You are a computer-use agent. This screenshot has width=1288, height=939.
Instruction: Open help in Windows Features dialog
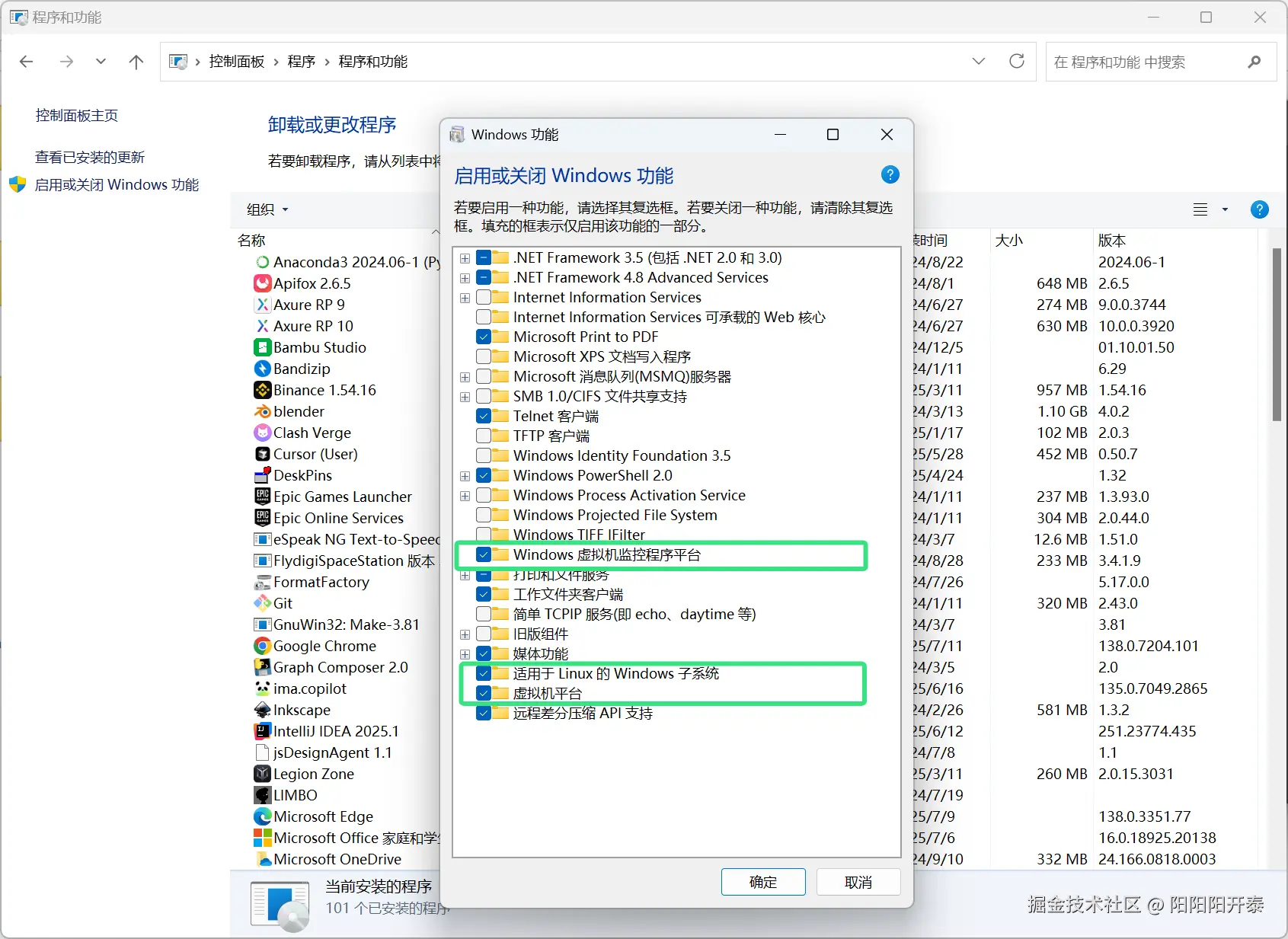890,175
